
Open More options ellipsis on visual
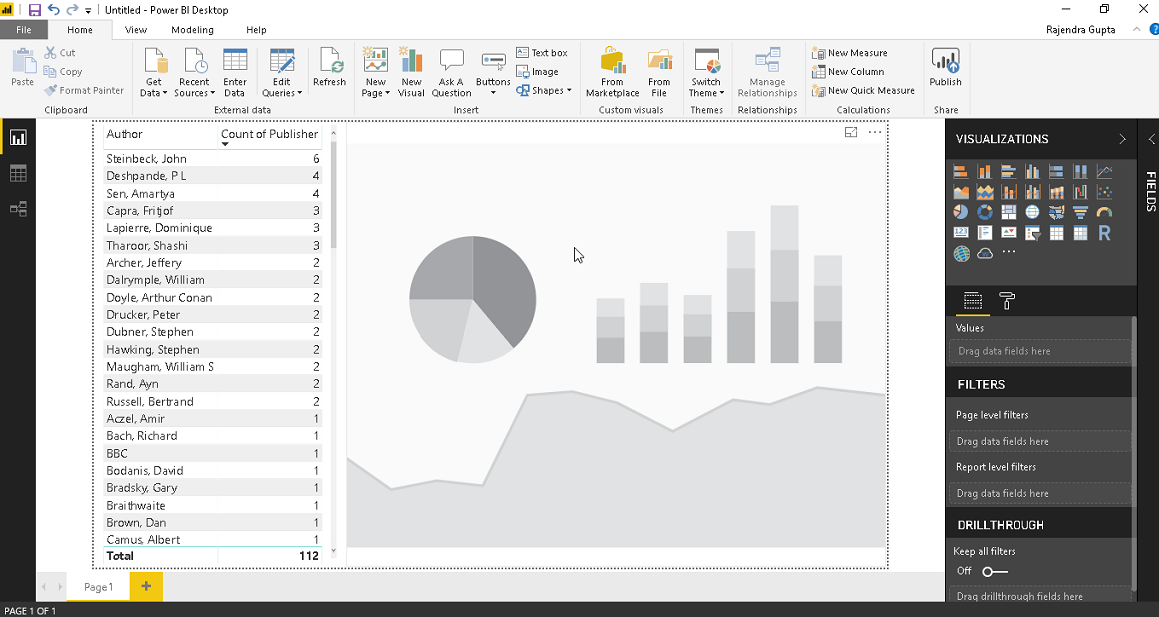click(874, 132)
